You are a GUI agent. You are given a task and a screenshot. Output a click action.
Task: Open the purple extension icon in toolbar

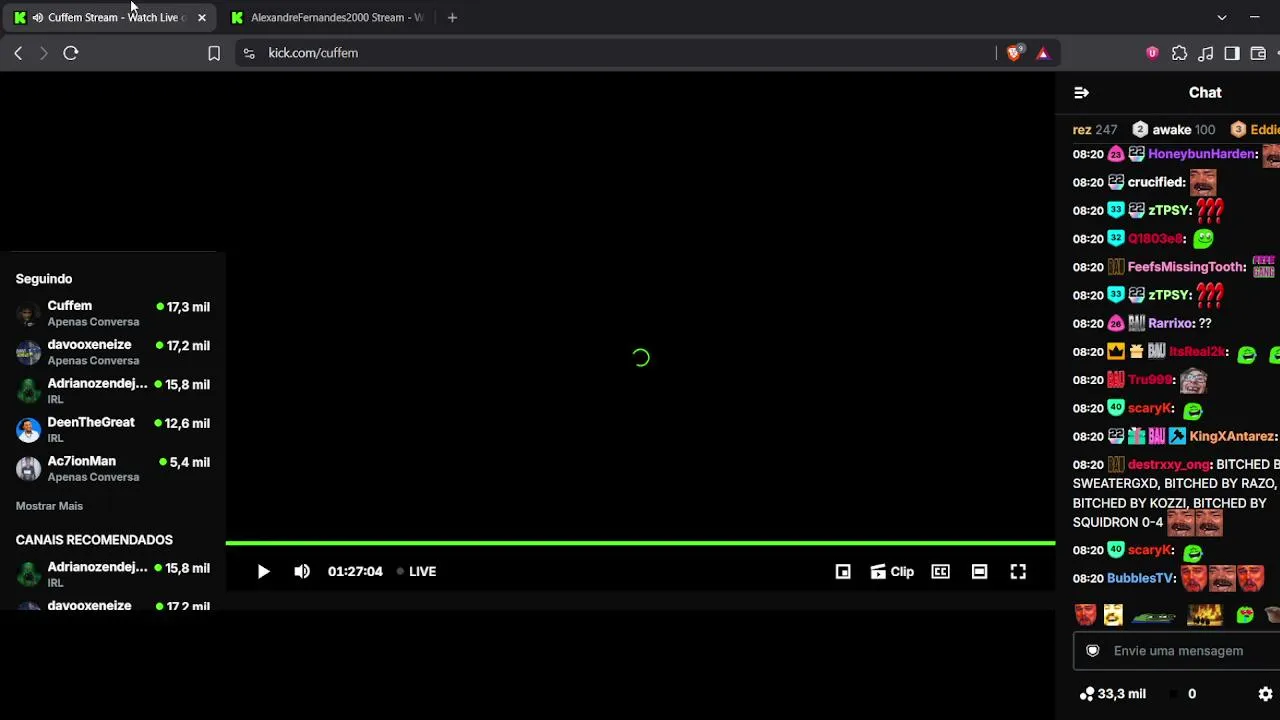[x=1152, y=53]
